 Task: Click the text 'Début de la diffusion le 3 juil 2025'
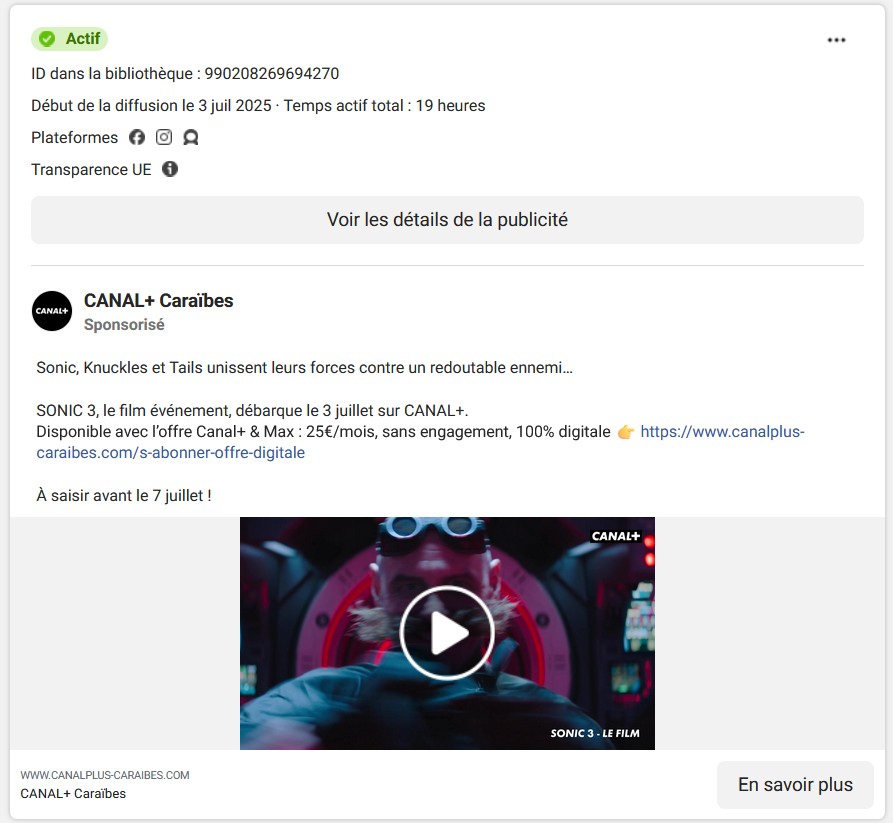(x=151, y=106)
